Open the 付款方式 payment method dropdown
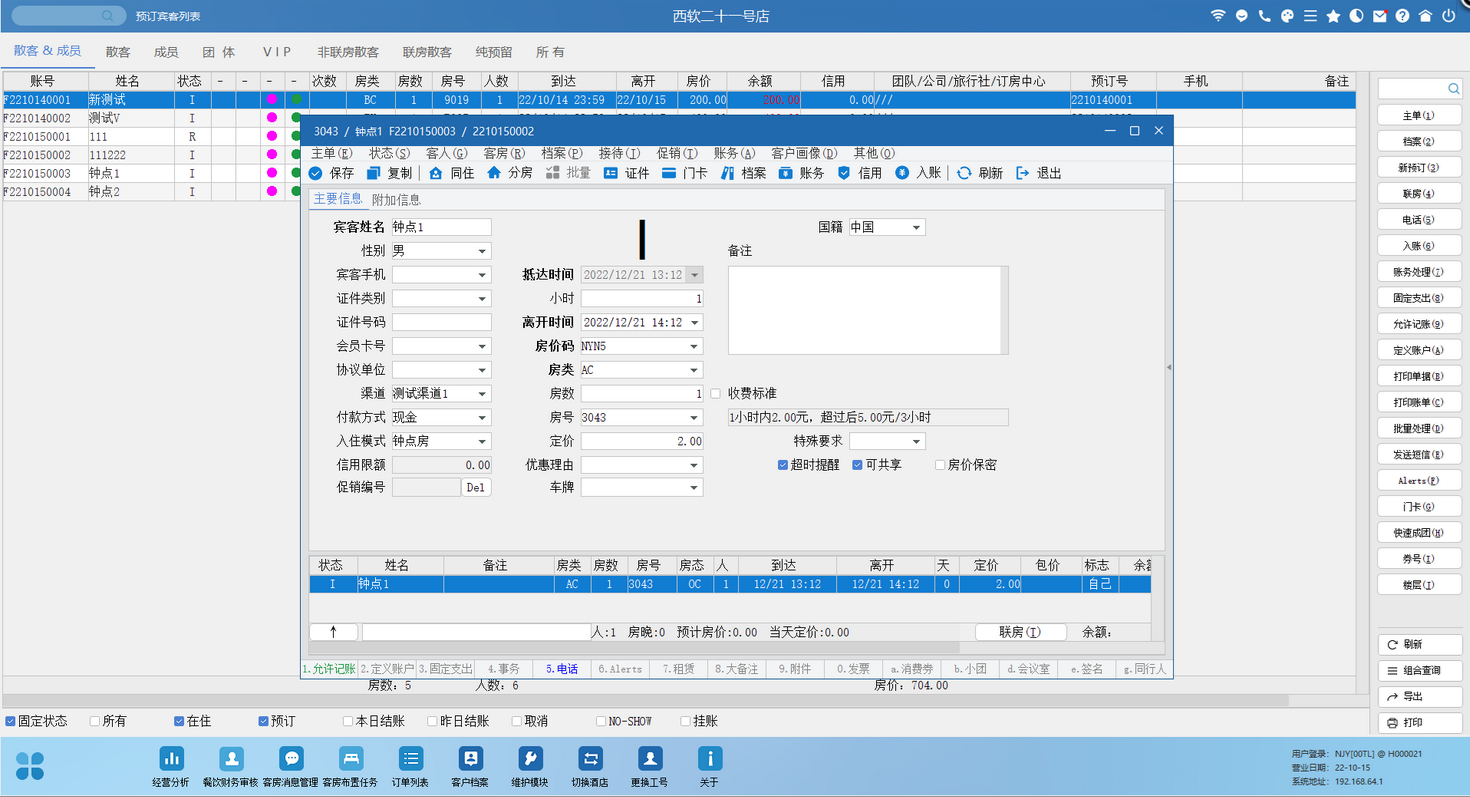The image size is (1470, 797). click(x=482, y=417)
